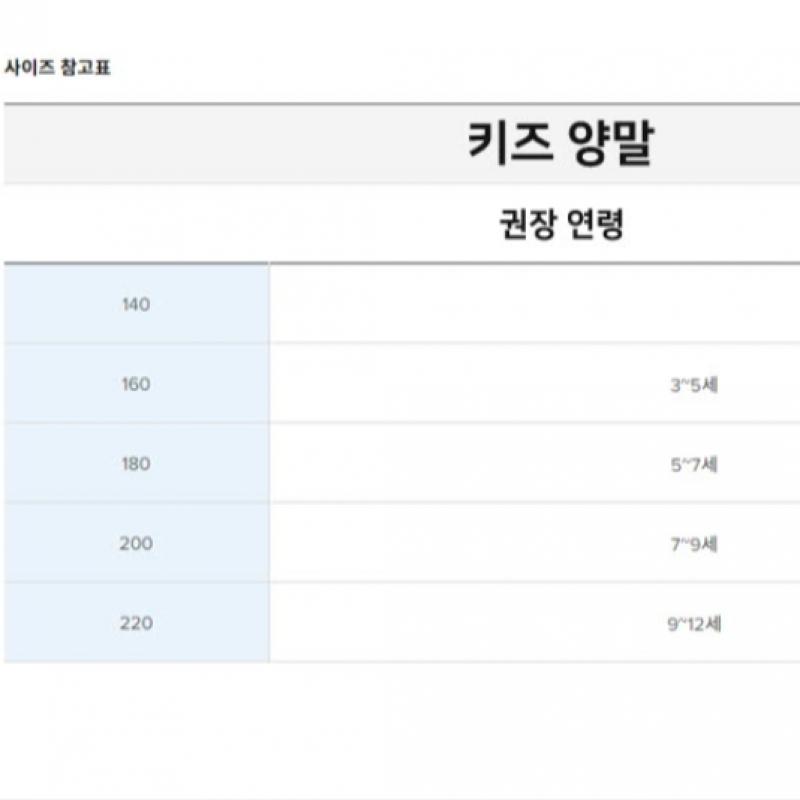
Task: Click the 7~9세 age value
Action: [693, 544]
